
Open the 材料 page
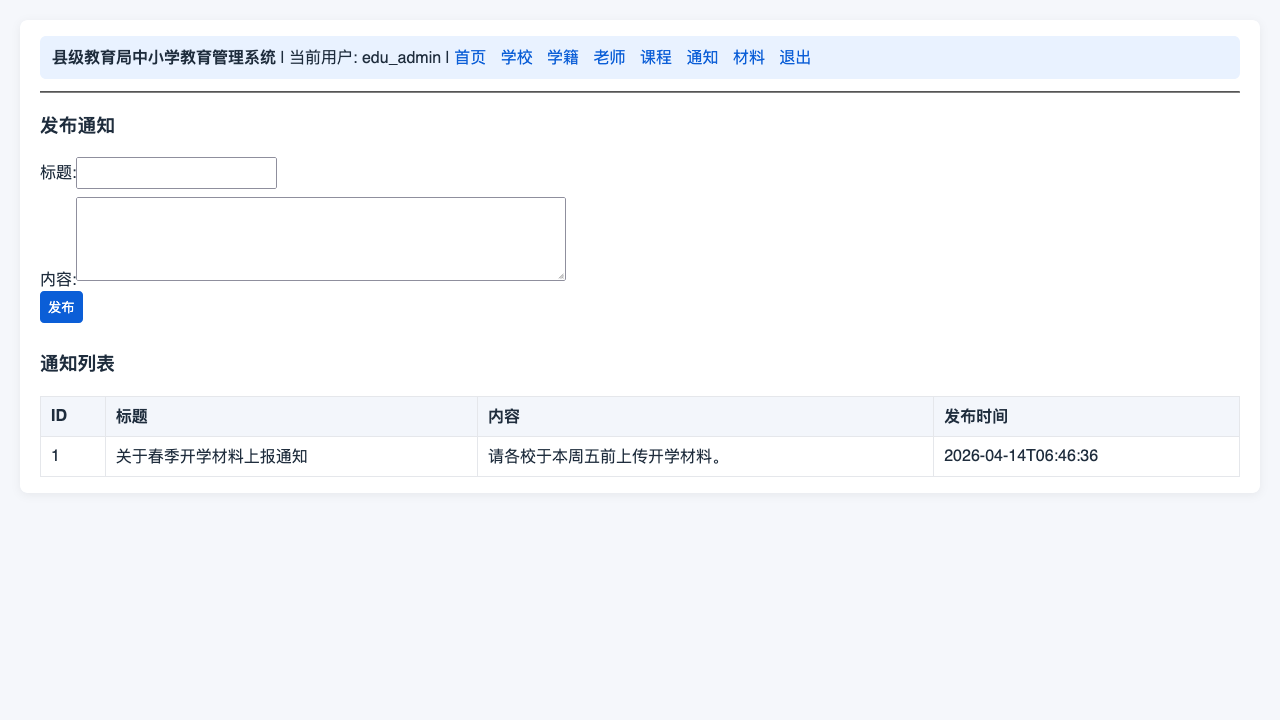pos(749,58)
